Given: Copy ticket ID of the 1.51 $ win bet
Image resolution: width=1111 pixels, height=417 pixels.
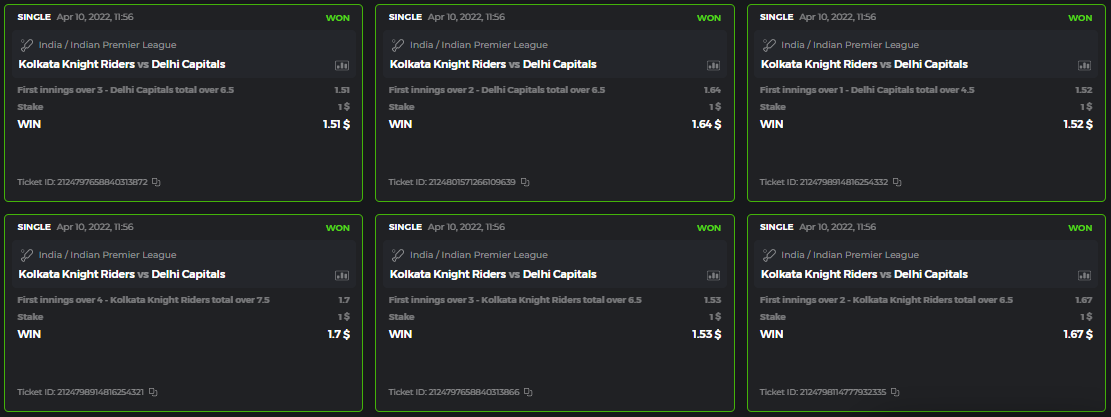Looking at the screenshot, I should [157, 182].
